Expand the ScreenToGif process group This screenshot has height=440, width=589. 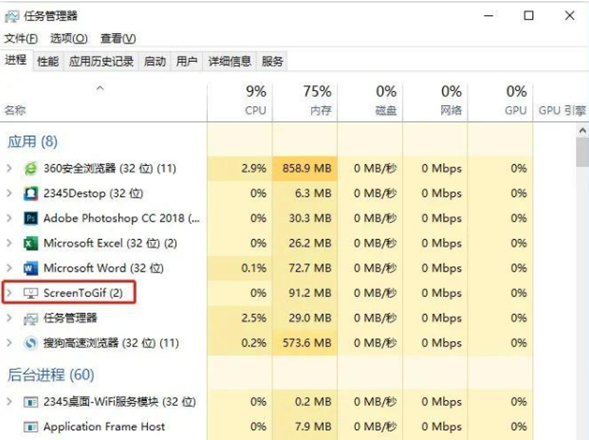coord(9,293)
